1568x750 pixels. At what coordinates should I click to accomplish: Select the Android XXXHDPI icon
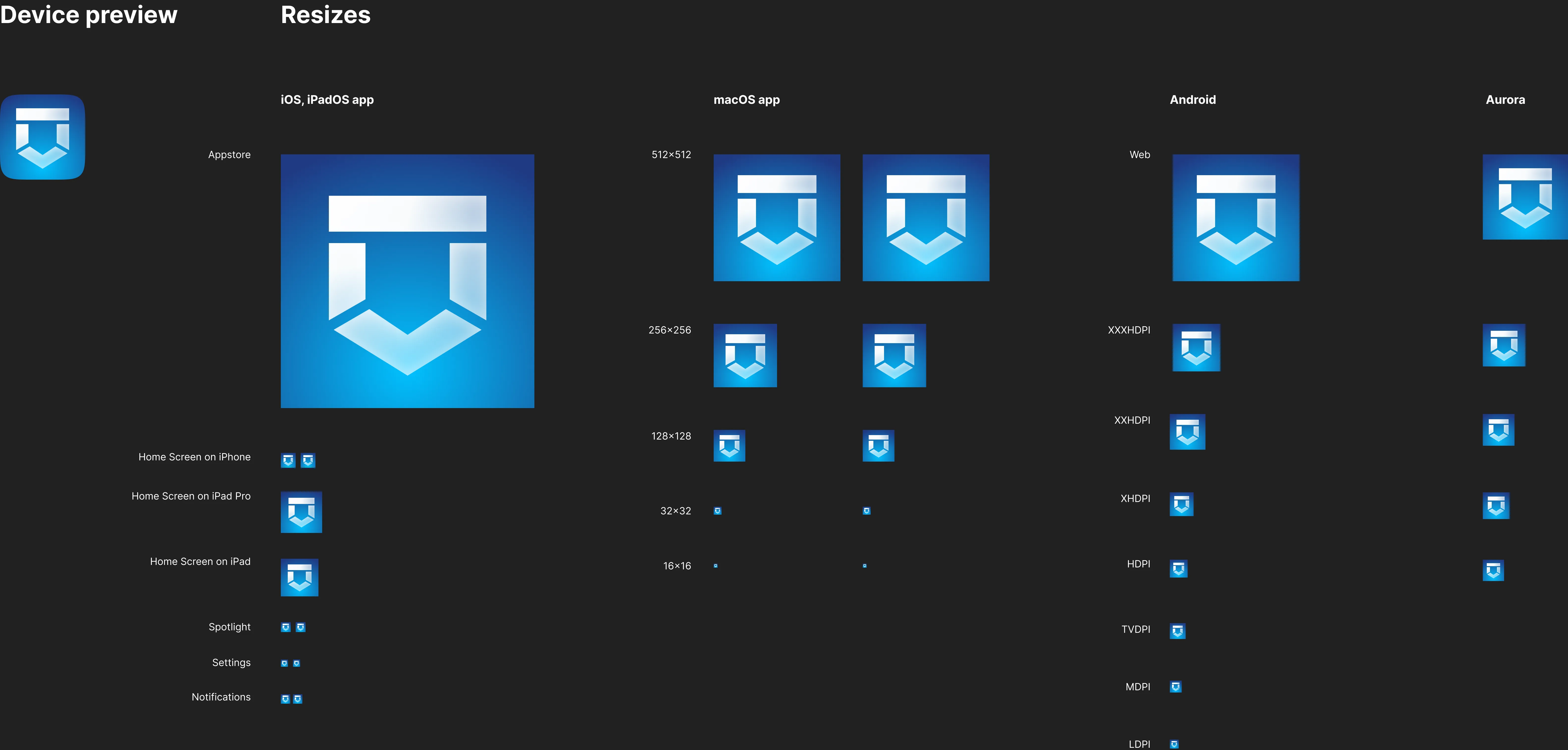click(x=1196, y=347)
